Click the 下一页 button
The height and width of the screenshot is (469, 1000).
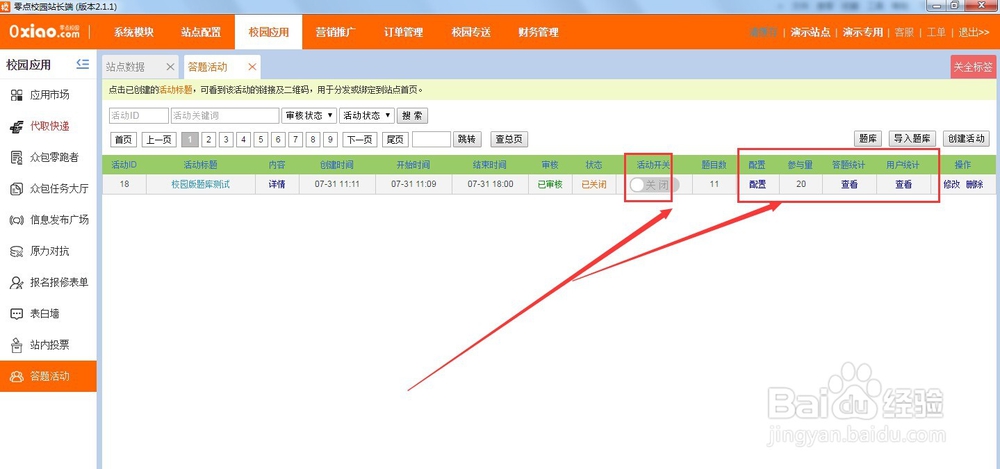pos(360,139)
